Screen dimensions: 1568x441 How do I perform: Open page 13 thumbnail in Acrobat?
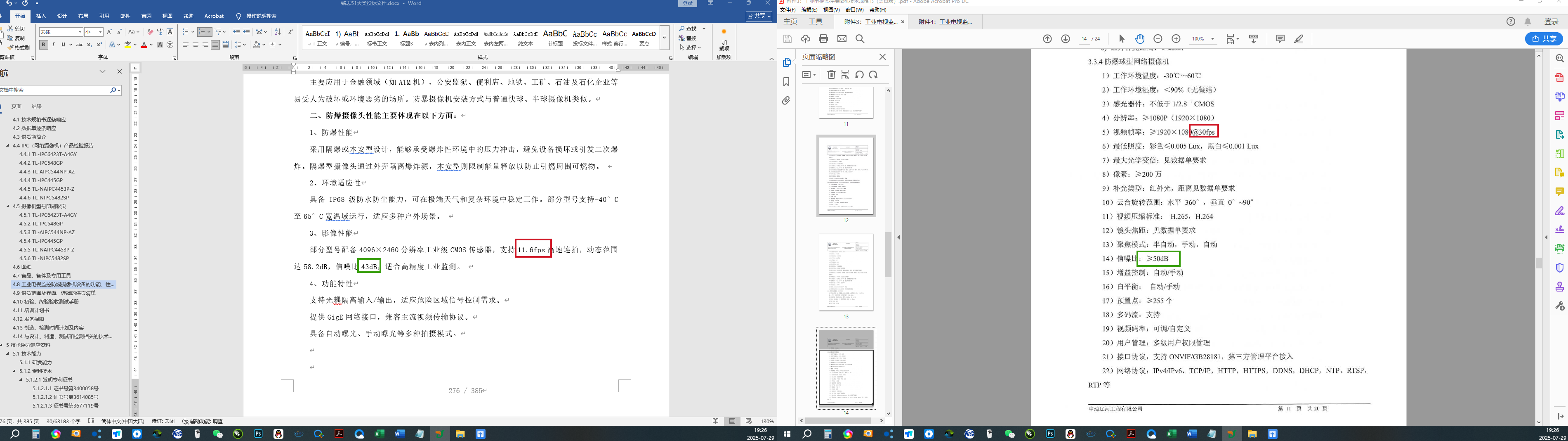(846, 272)
